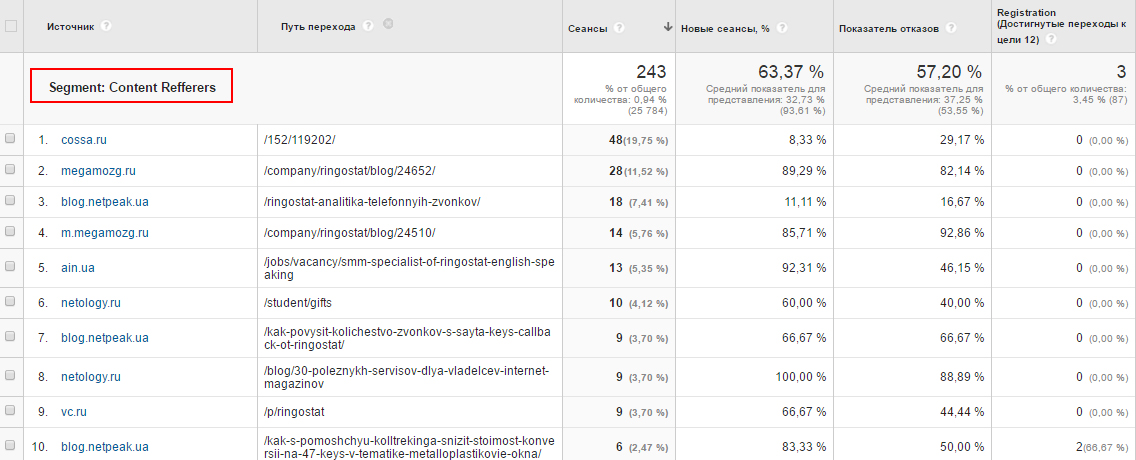Select the 30-poleznykh-servisov path cell
Screen dimensions: 1136x460
[x=410, y=377]
